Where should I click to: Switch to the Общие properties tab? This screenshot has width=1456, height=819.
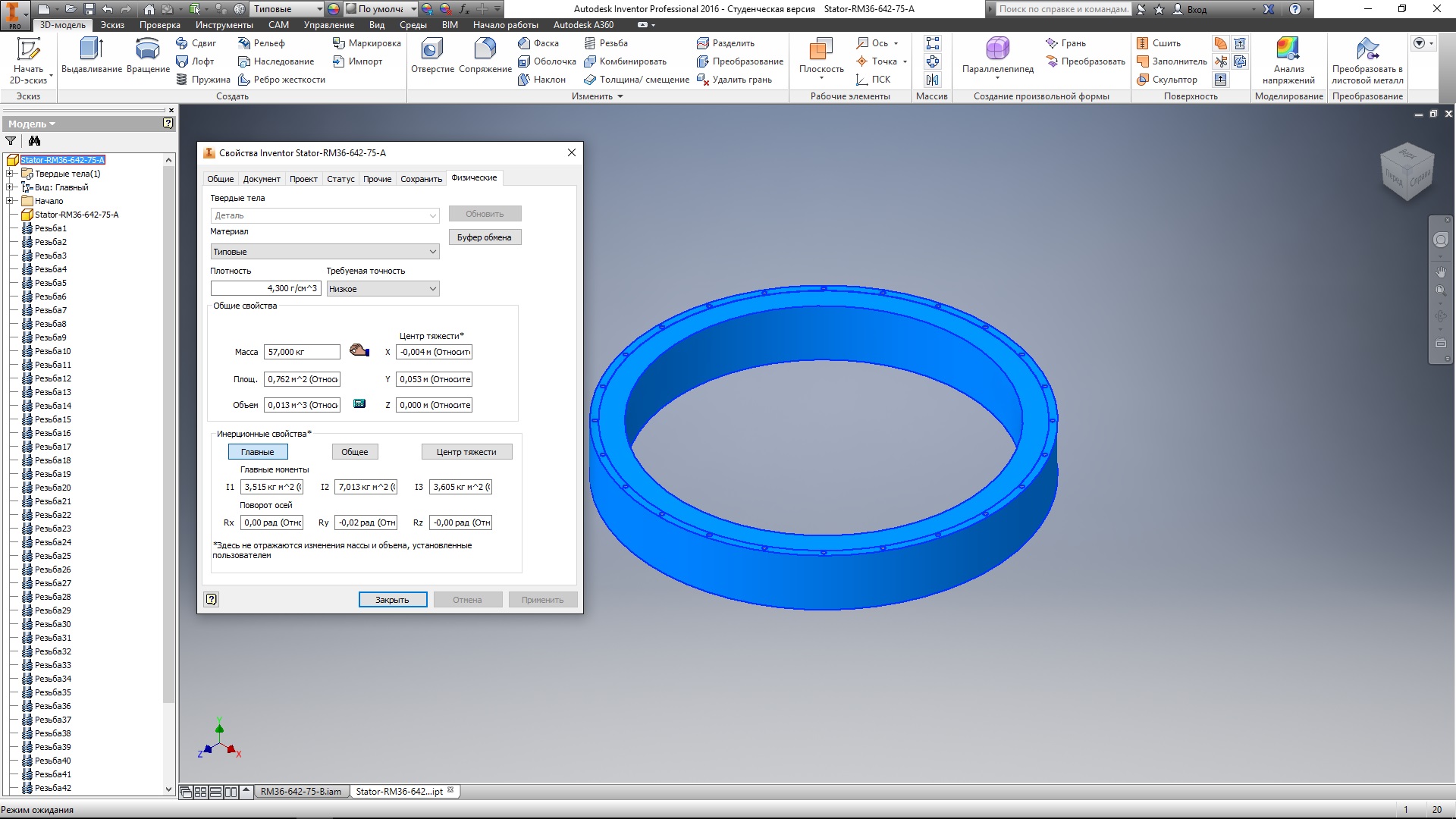coord(220,178)
